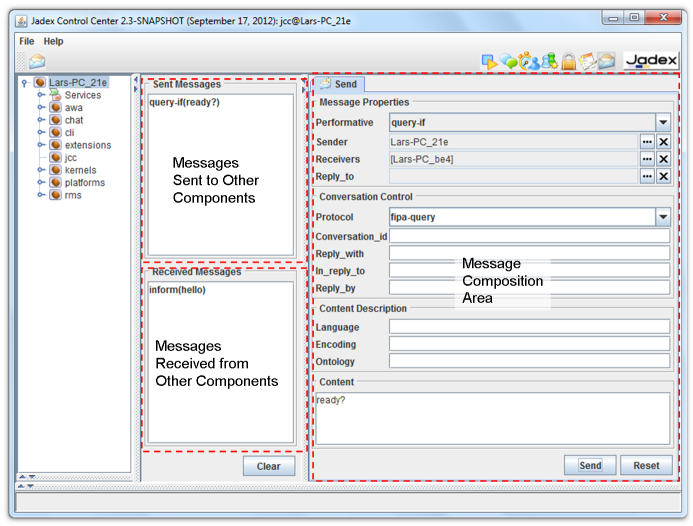Click the notepad plugin icon in toolbar
The width and height of the screenshot is (693, 526).
click(586, 62)
